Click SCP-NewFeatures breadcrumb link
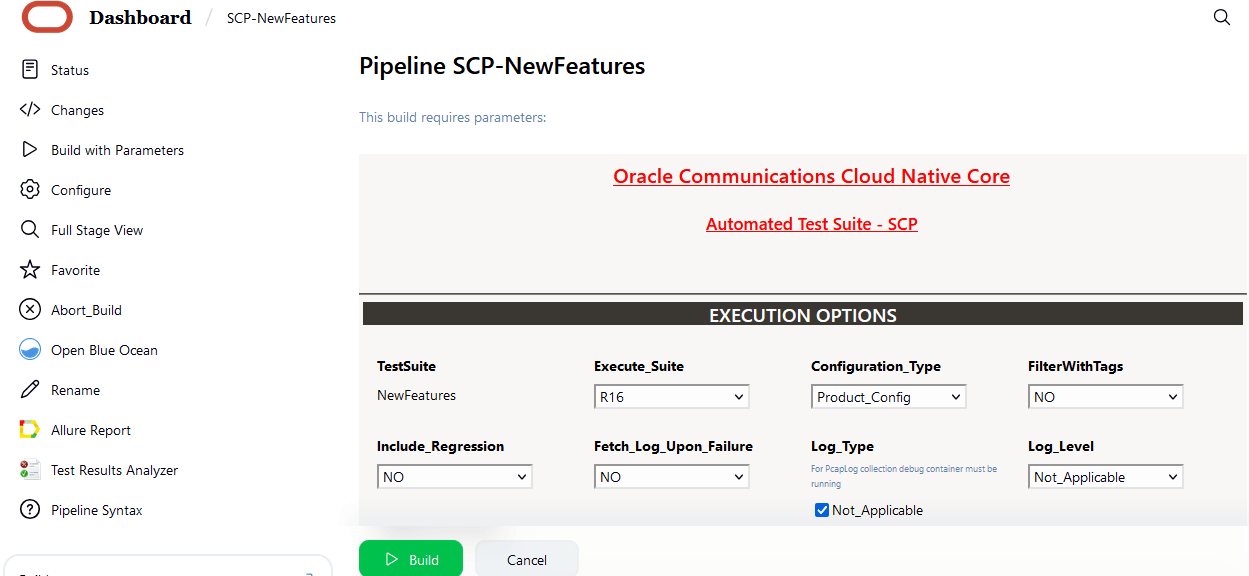The image size is (1249, 576). pyautogui.click(x=281, y=18)
